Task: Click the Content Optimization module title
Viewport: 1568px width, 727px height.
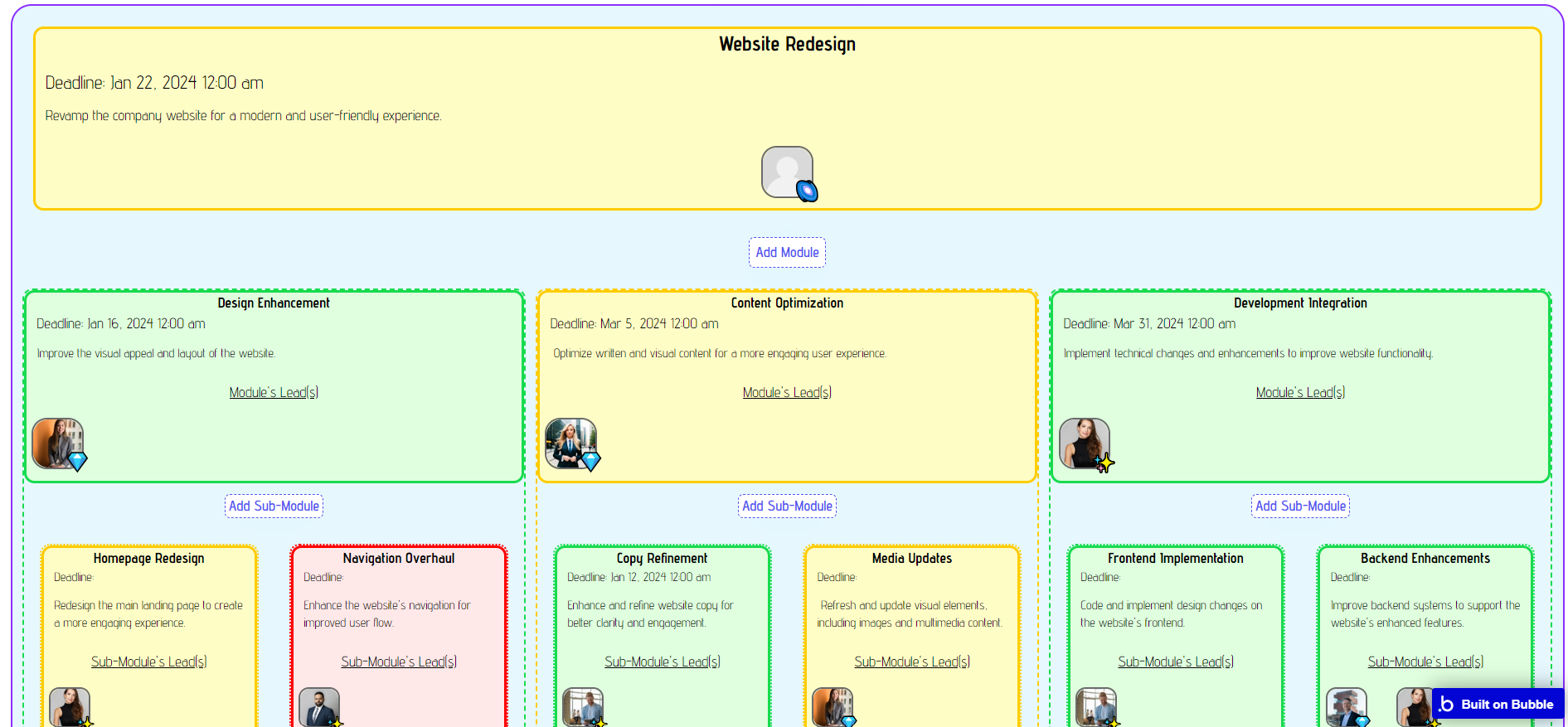Action: 787,303
